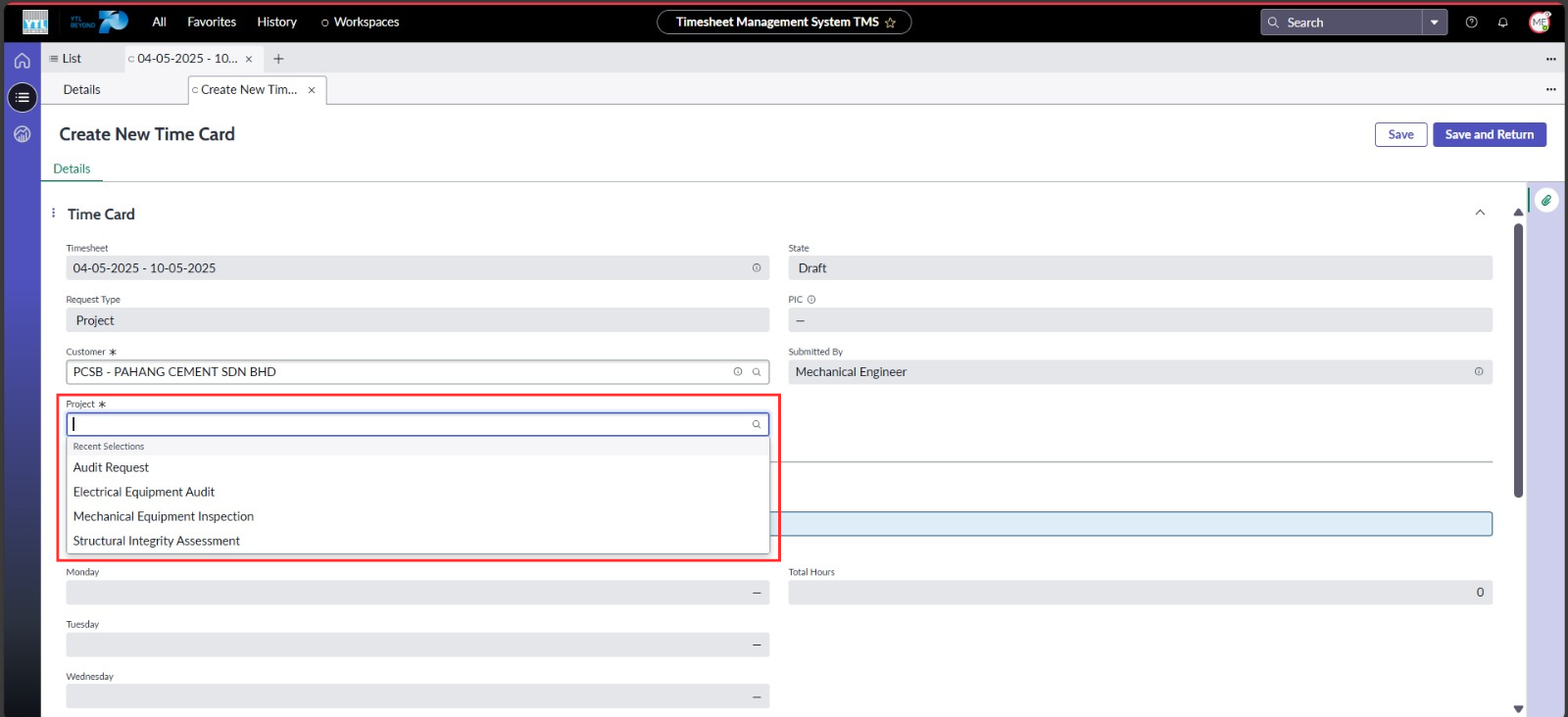The image size is (1568, 717).
Task: Open the notifications bell icon
Action: point(1502,23)
